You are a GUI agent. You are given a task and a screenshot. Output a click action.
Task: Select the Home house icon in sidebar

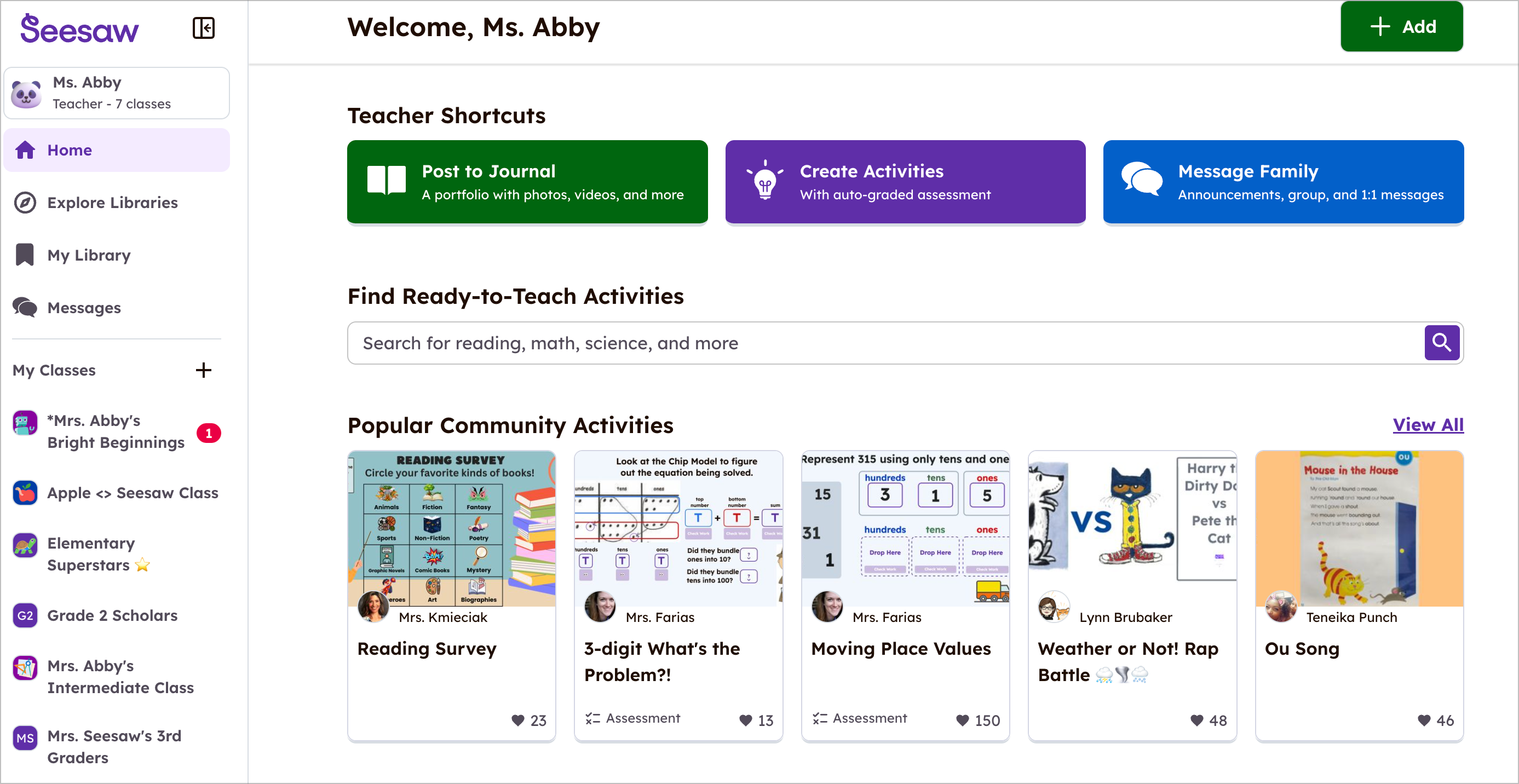[x=26, y=149]
